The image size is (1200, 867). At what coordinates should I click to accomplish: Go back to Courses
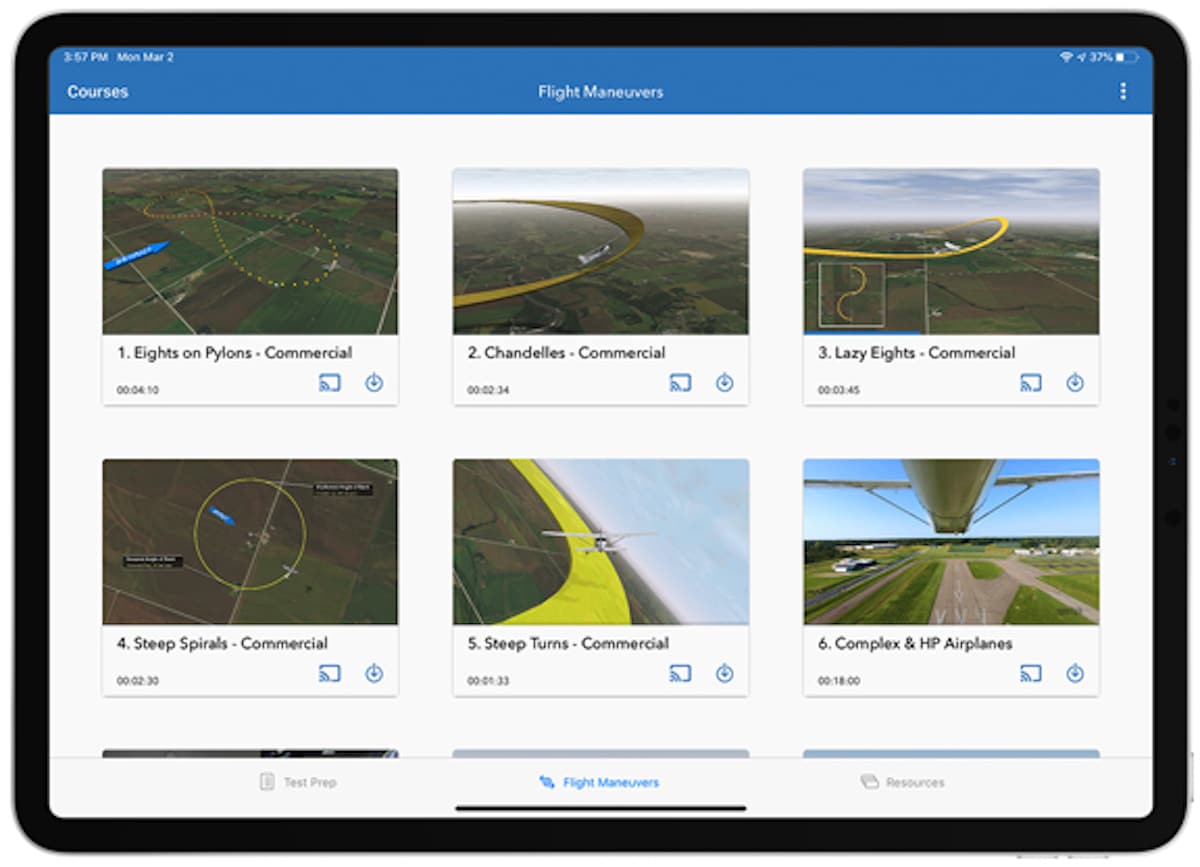[x=97, y=91]
